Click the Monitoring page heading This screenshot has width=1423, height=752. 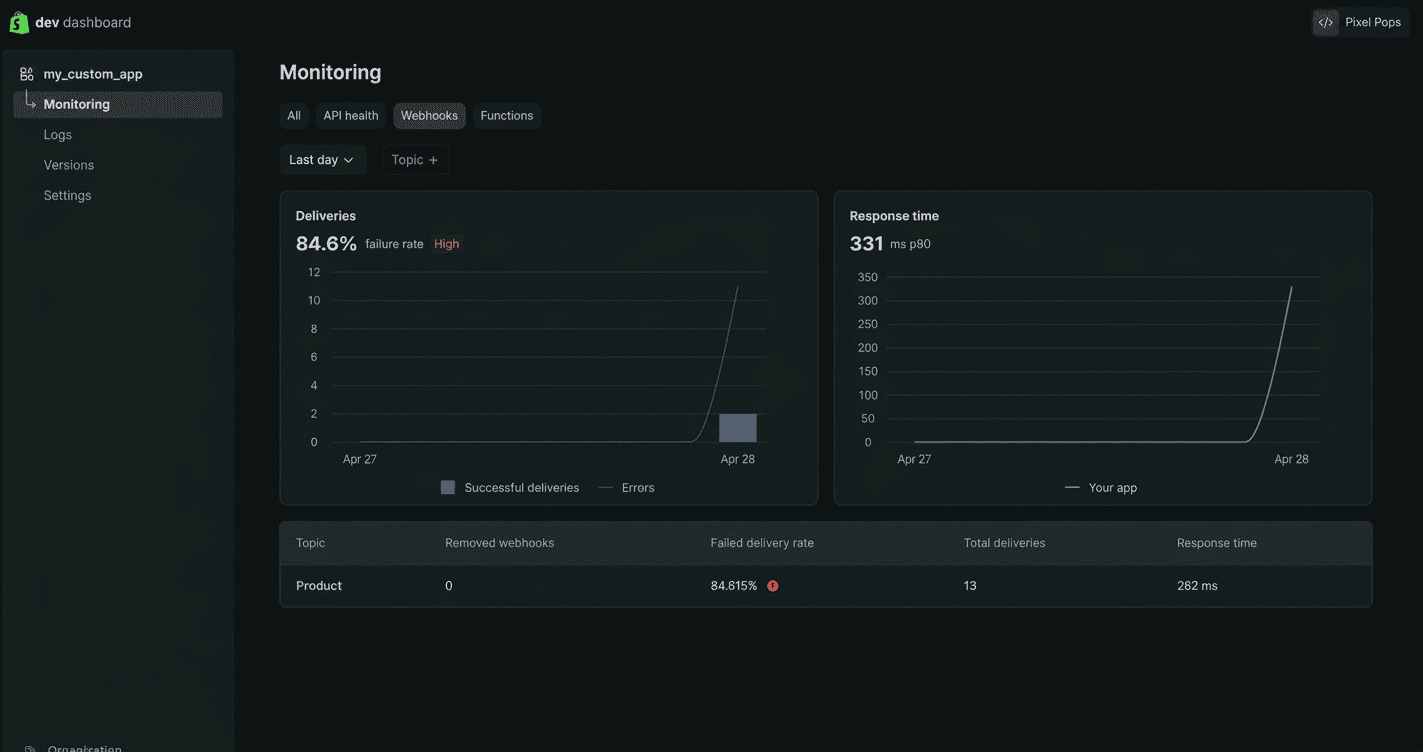coord(330,72)
